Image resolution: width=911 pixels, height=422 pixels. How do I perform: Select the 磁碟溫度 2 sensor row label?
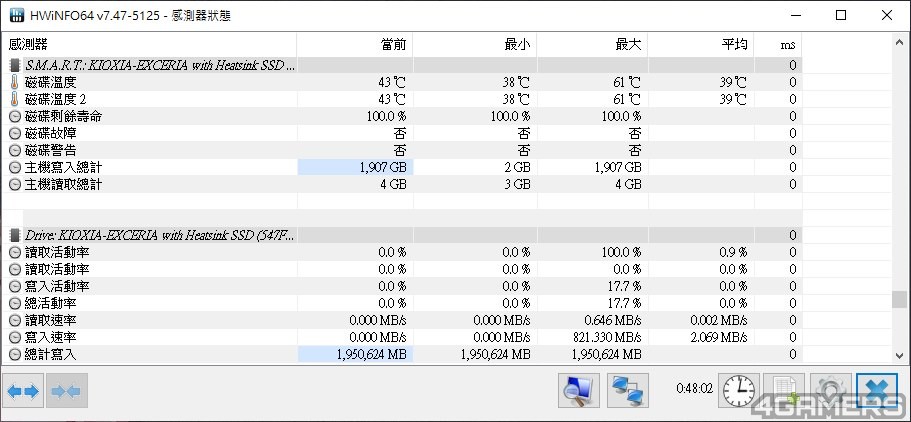click(56, 99)
